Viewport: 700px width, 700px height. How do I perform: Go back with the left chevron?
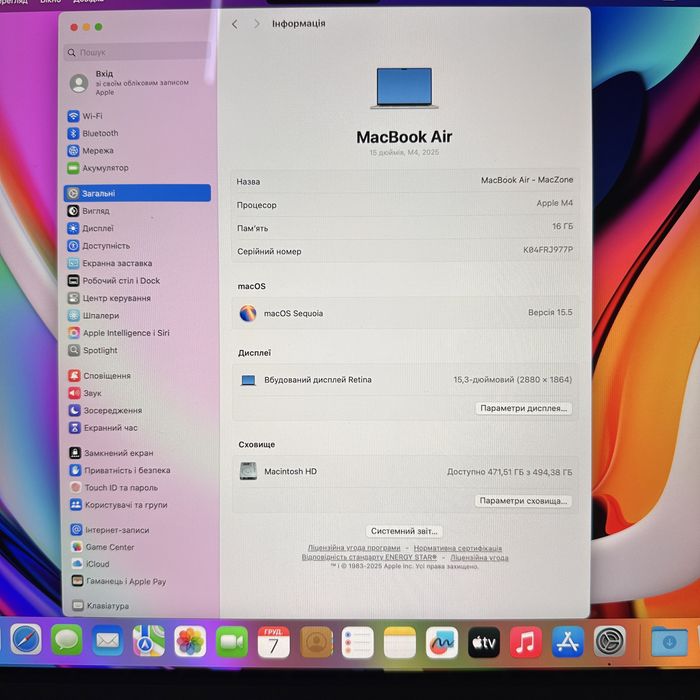(235, 24)
